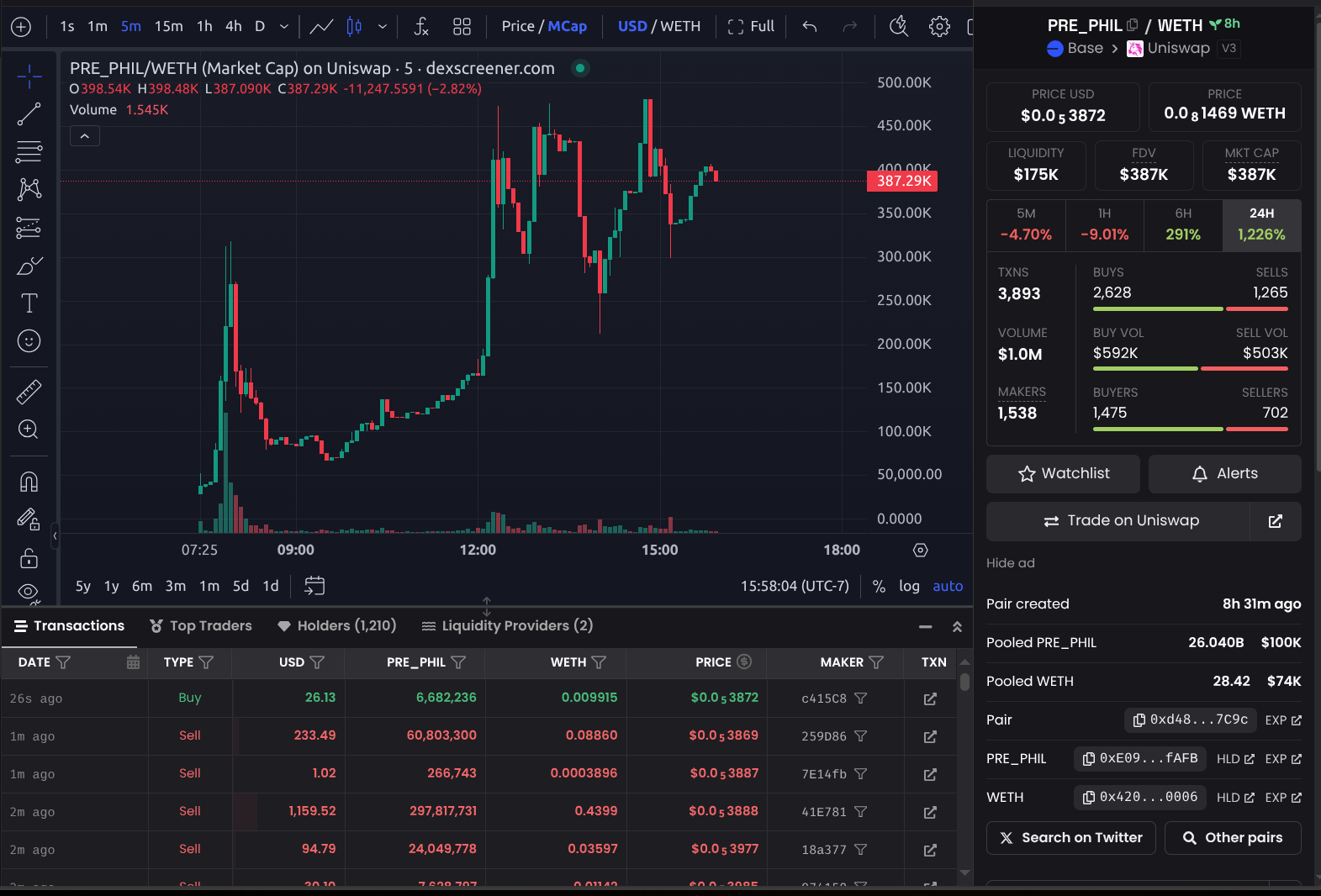
Task: Select the candlestick chart style icon
Action: click(x=354, y=27)
